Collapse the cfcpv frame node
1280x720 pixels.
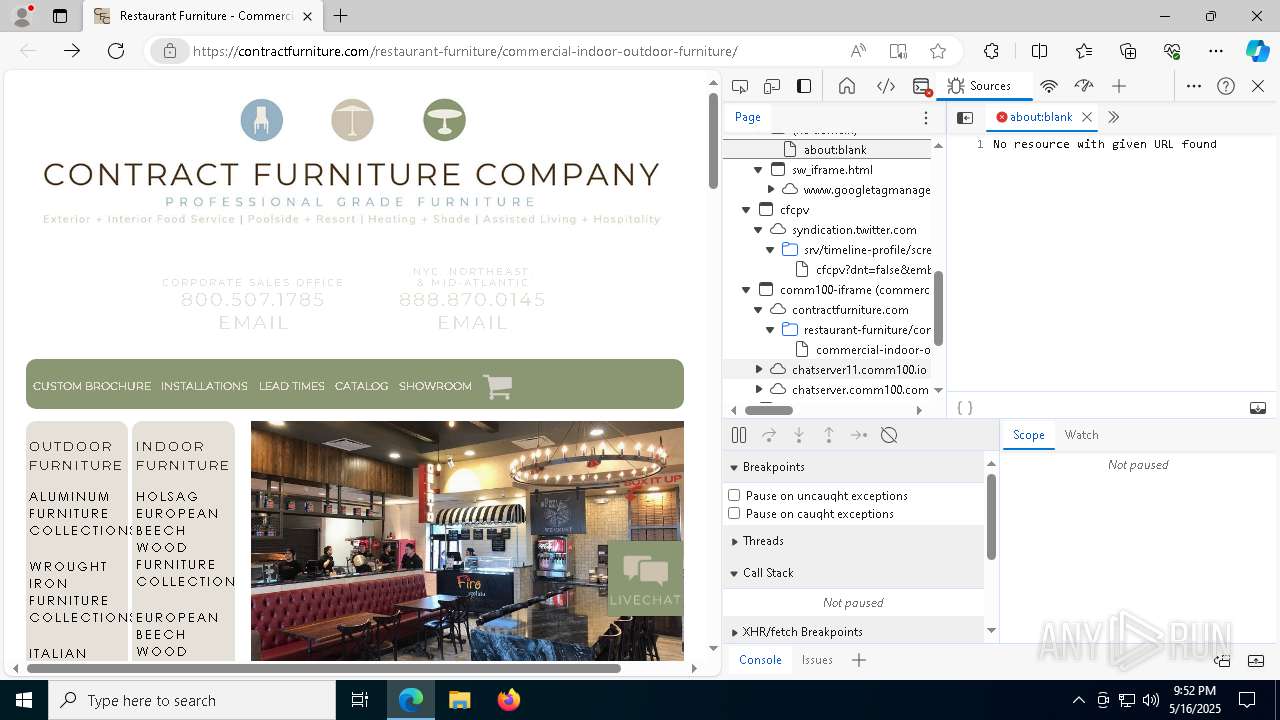coord(746,210)
